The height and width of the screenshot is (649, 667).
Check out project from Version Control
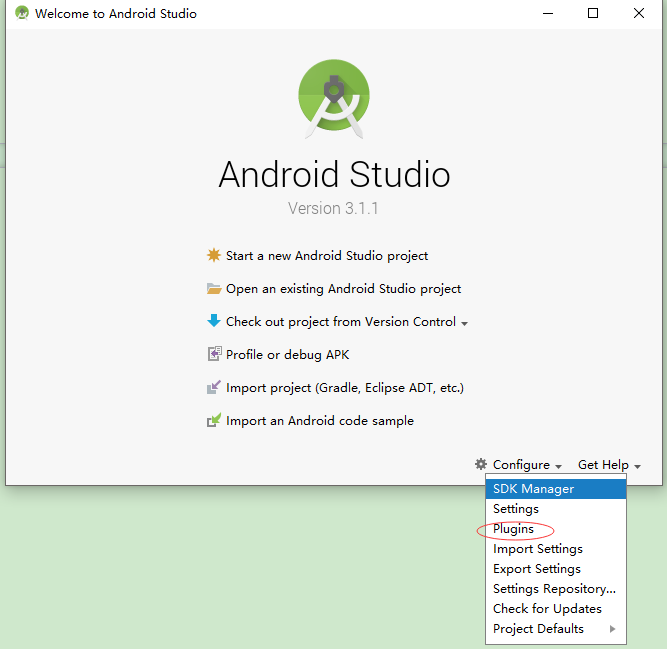click(x=341, y=322)
